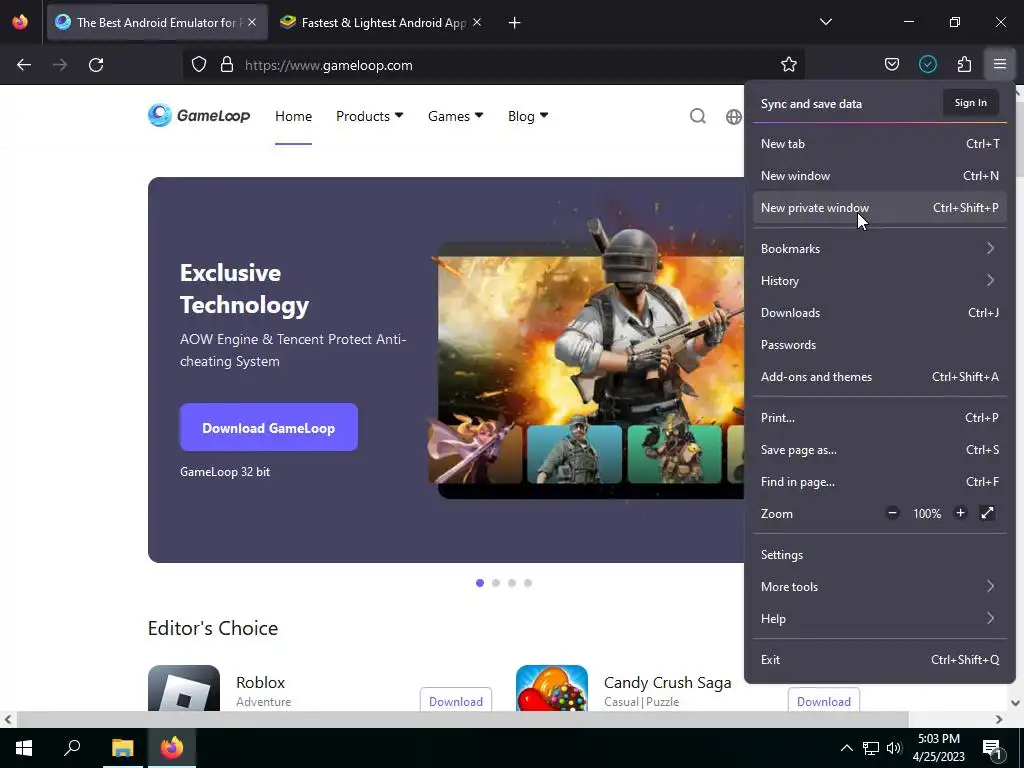Open the Extensions puzzle-piece icon
The height and width of the screenshot is (768, 1024).
click(964, 64)
